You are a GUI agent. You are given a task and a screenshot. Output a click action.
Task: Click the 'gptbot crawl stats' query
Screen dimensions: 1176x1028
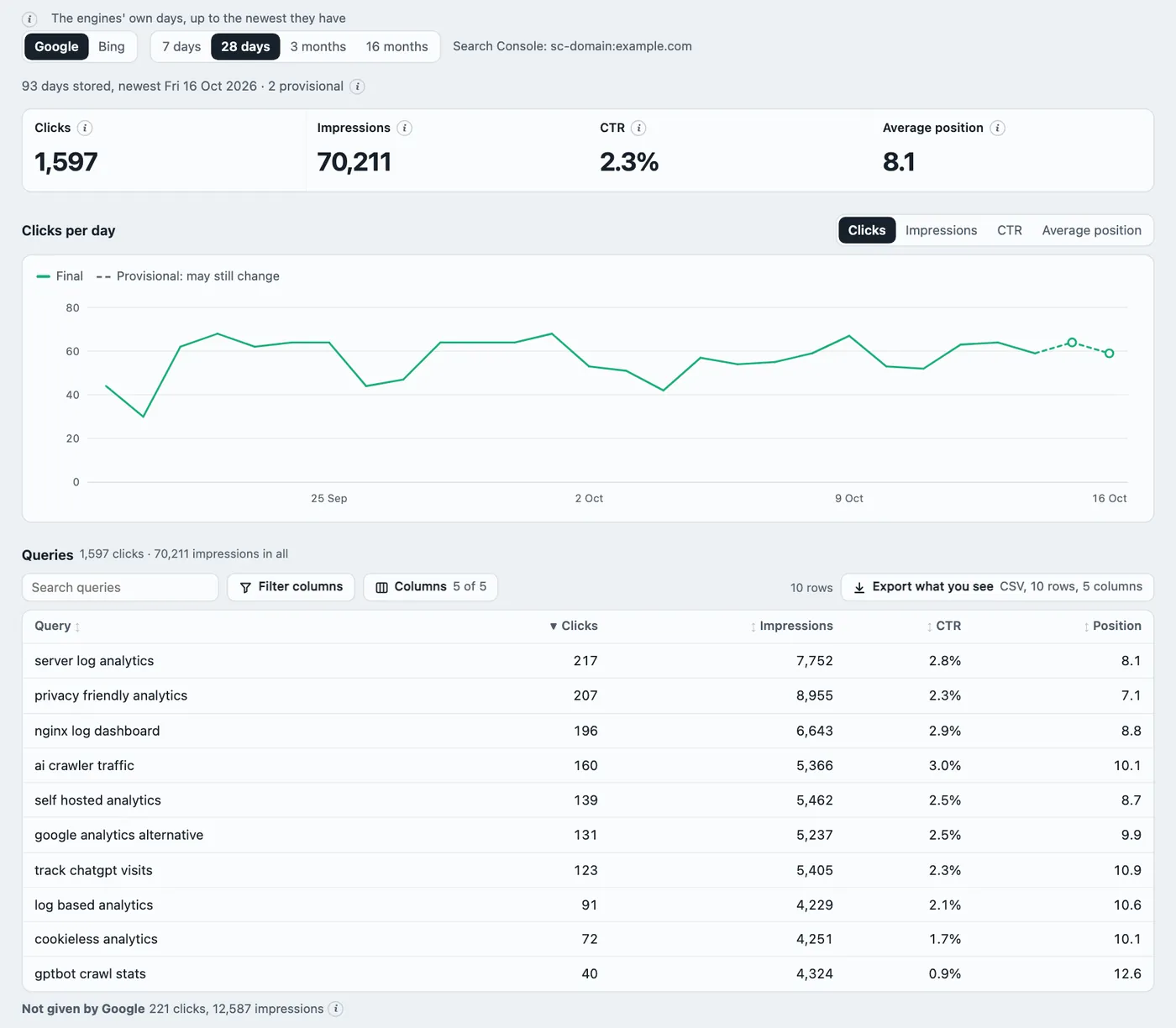(x=90, y=973)
